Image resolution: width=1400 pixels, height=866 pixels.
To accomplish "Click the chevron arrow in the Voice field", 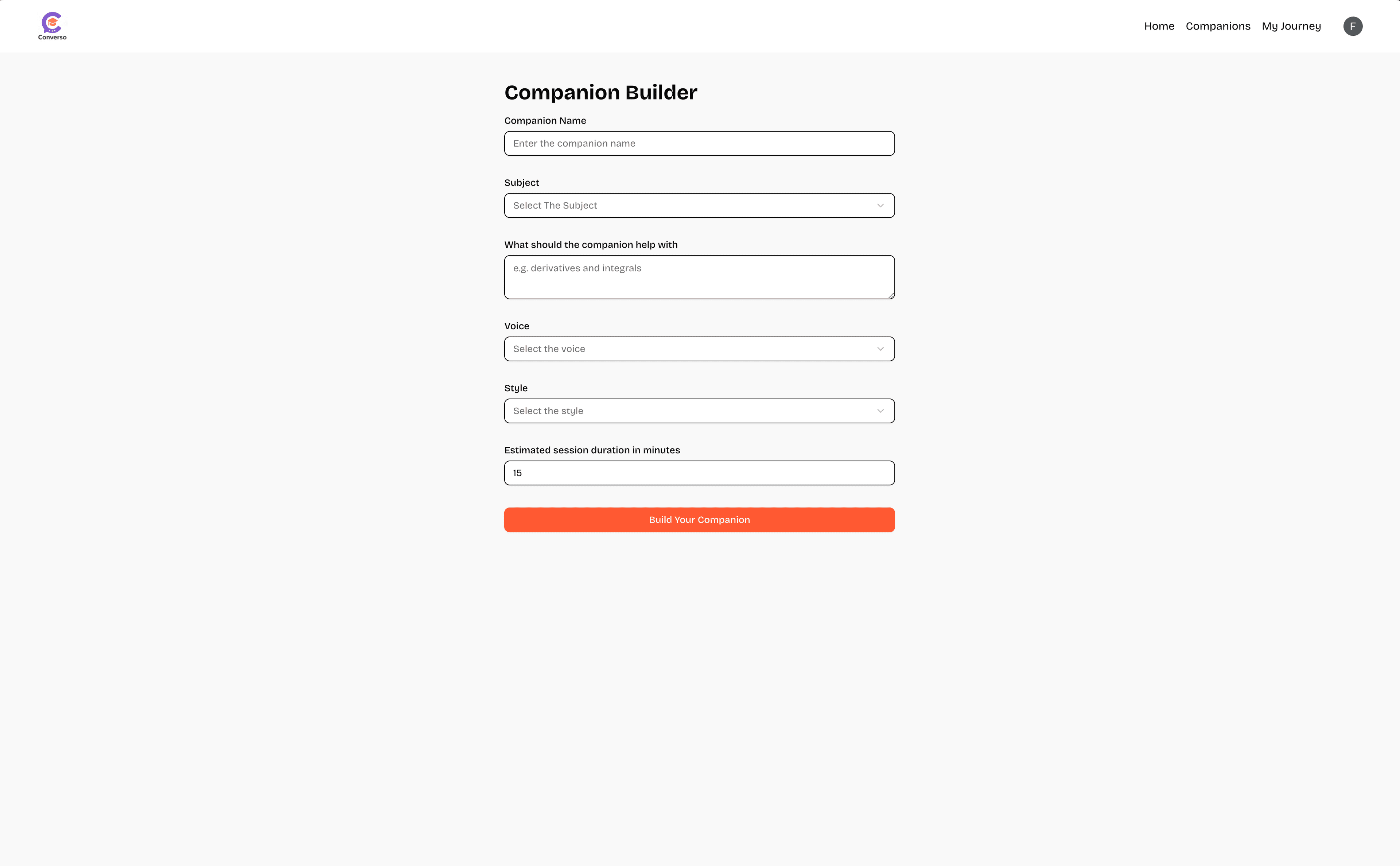I will [880, 349].
